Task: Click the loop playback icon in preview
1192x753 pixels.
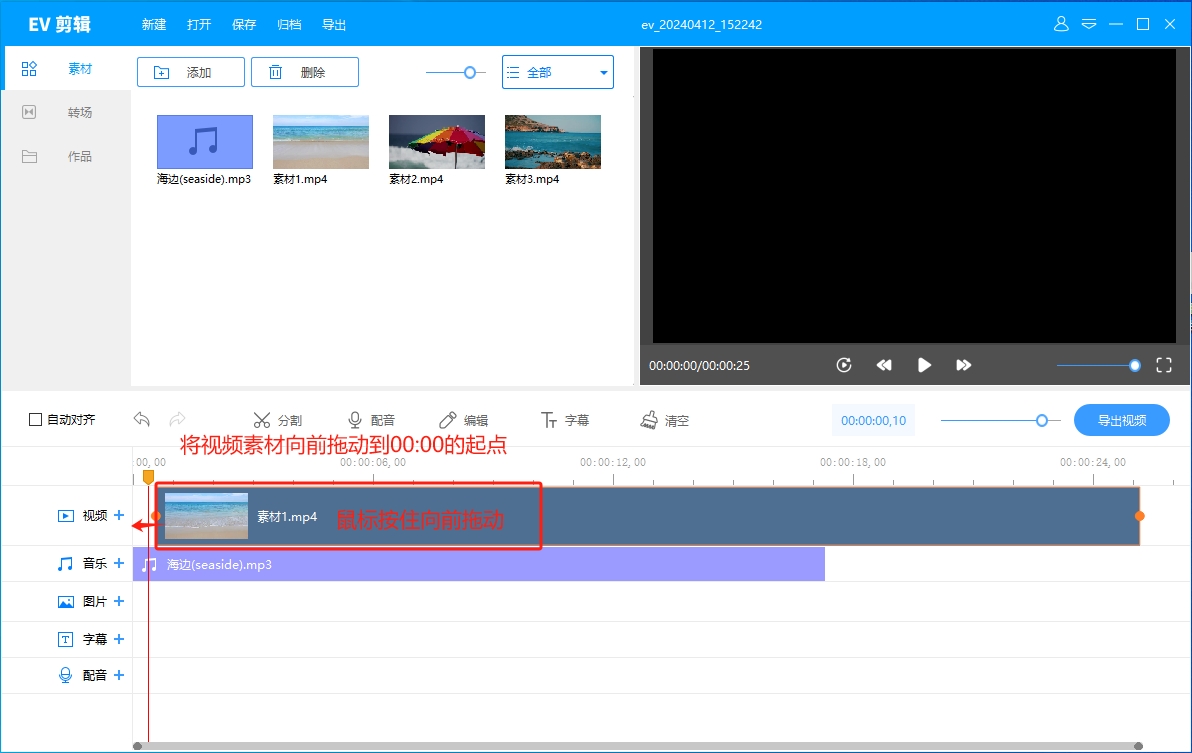Action: coord(843,365)
